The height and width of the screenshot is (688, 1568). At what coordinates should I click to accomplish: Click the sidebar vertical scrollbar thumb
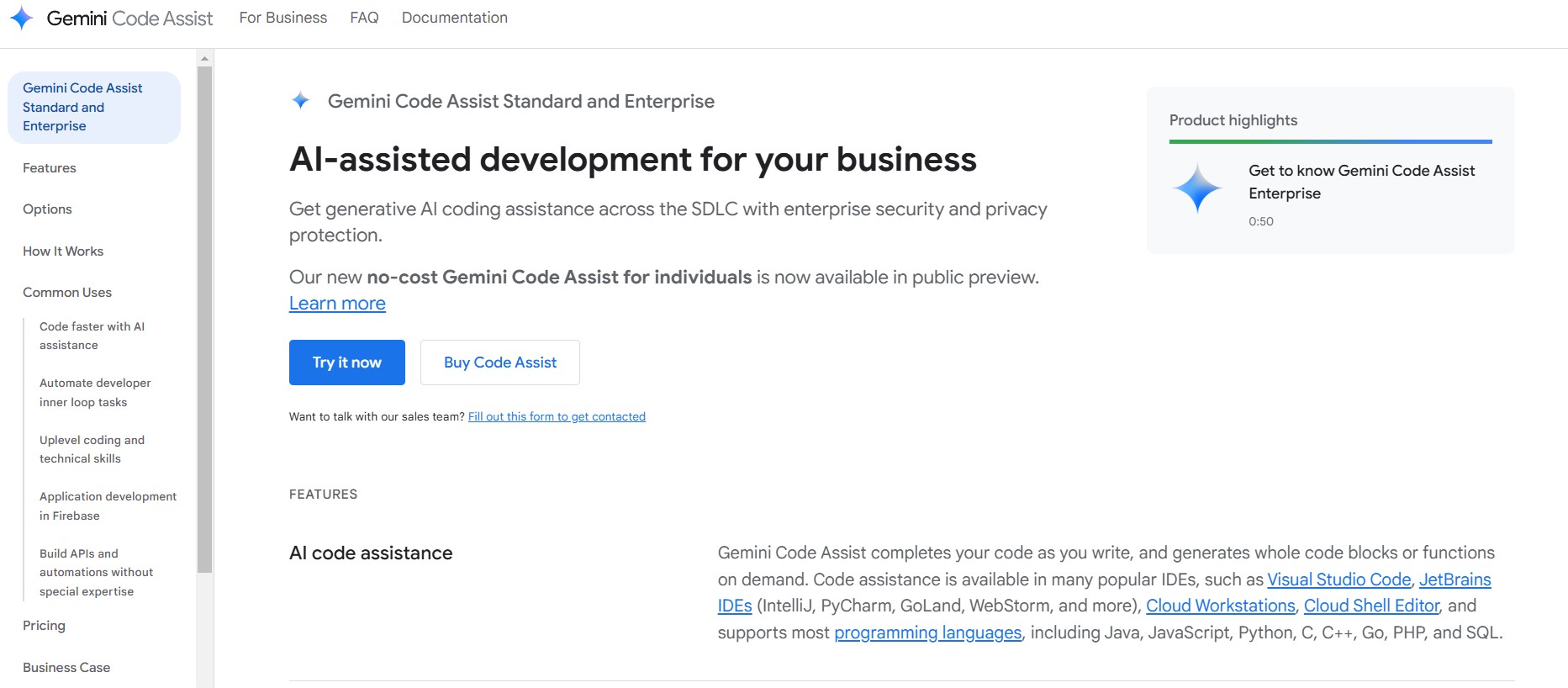pyautogui.click(x=204, y=320)
